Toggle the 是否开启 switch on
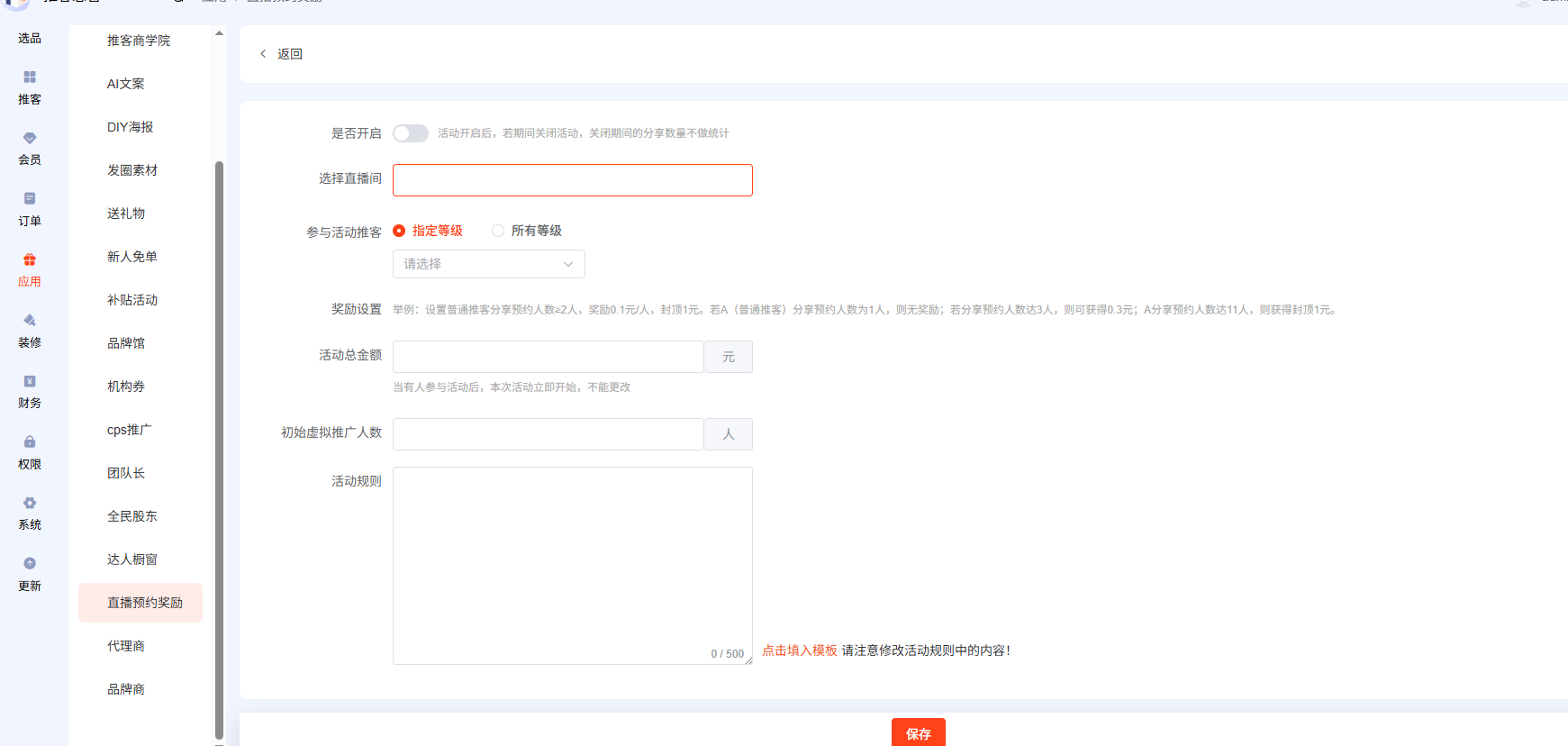 [410, 133]
